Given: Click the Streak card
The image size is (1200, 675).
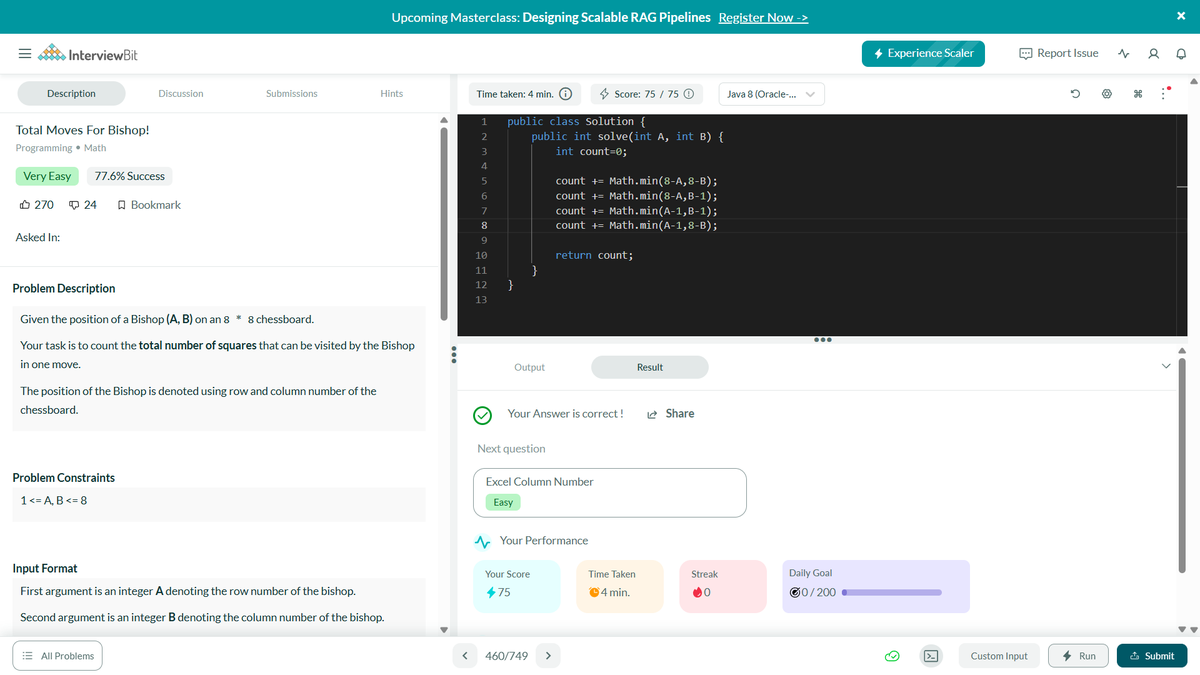Looking at the screenshot, I should pos(723,586).
